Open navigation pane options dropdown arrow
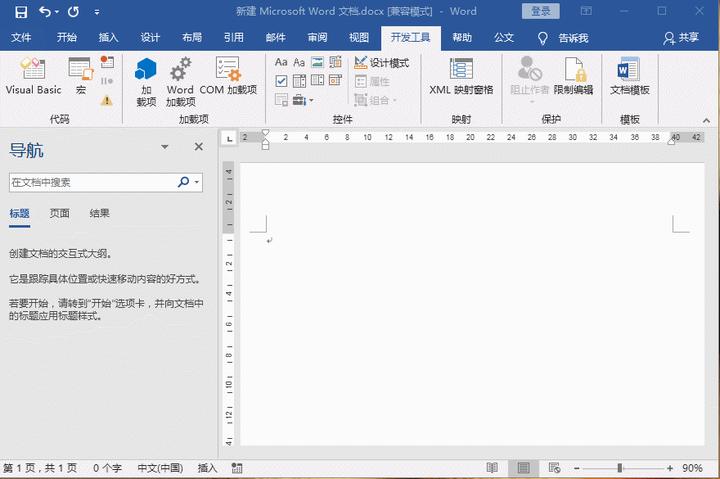Viewport: 720px width, 479px height. click(x=164, y=147)
